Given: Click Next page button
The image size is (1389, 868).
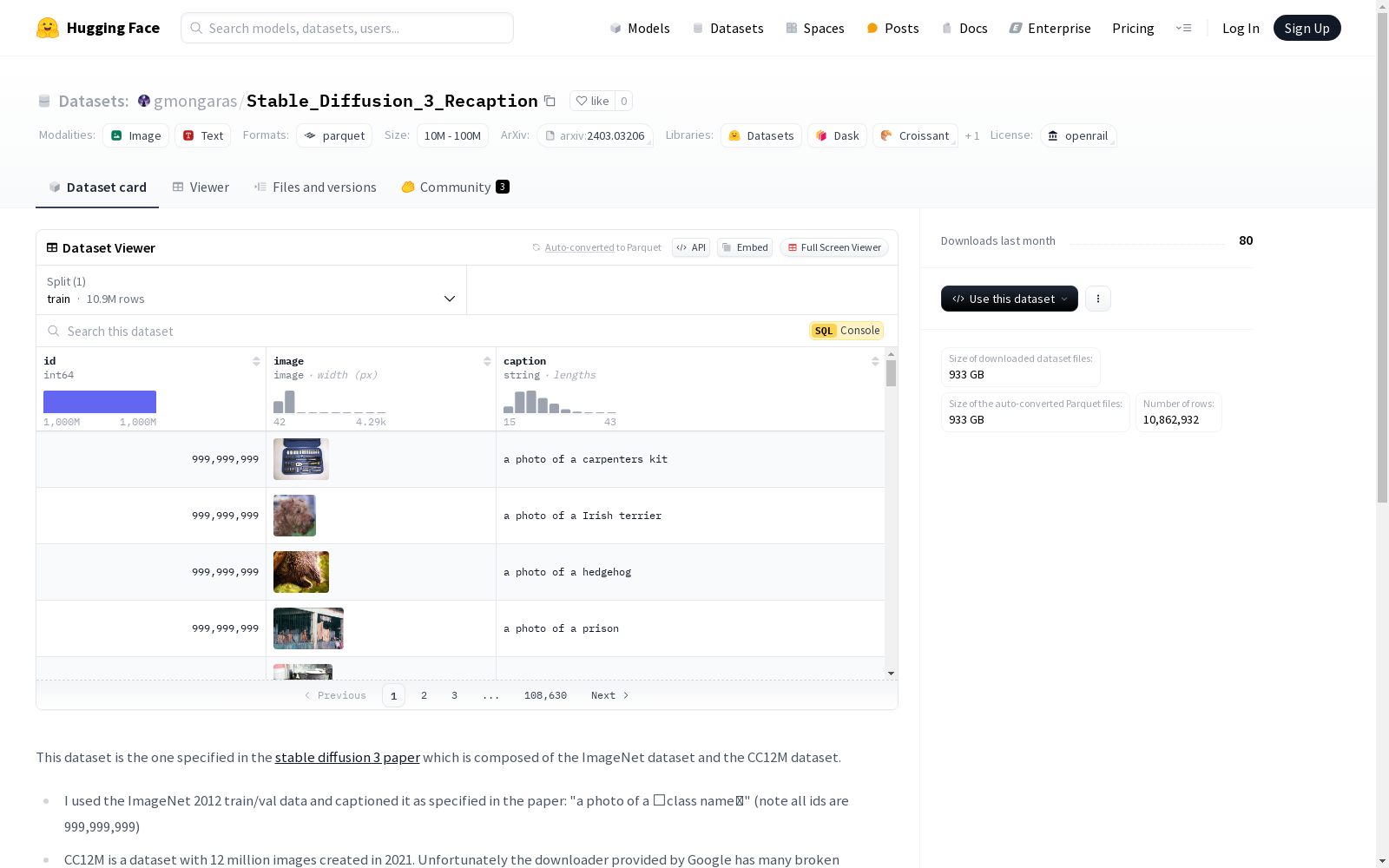Looking at the screenshot, I should [x=609, y=695].
